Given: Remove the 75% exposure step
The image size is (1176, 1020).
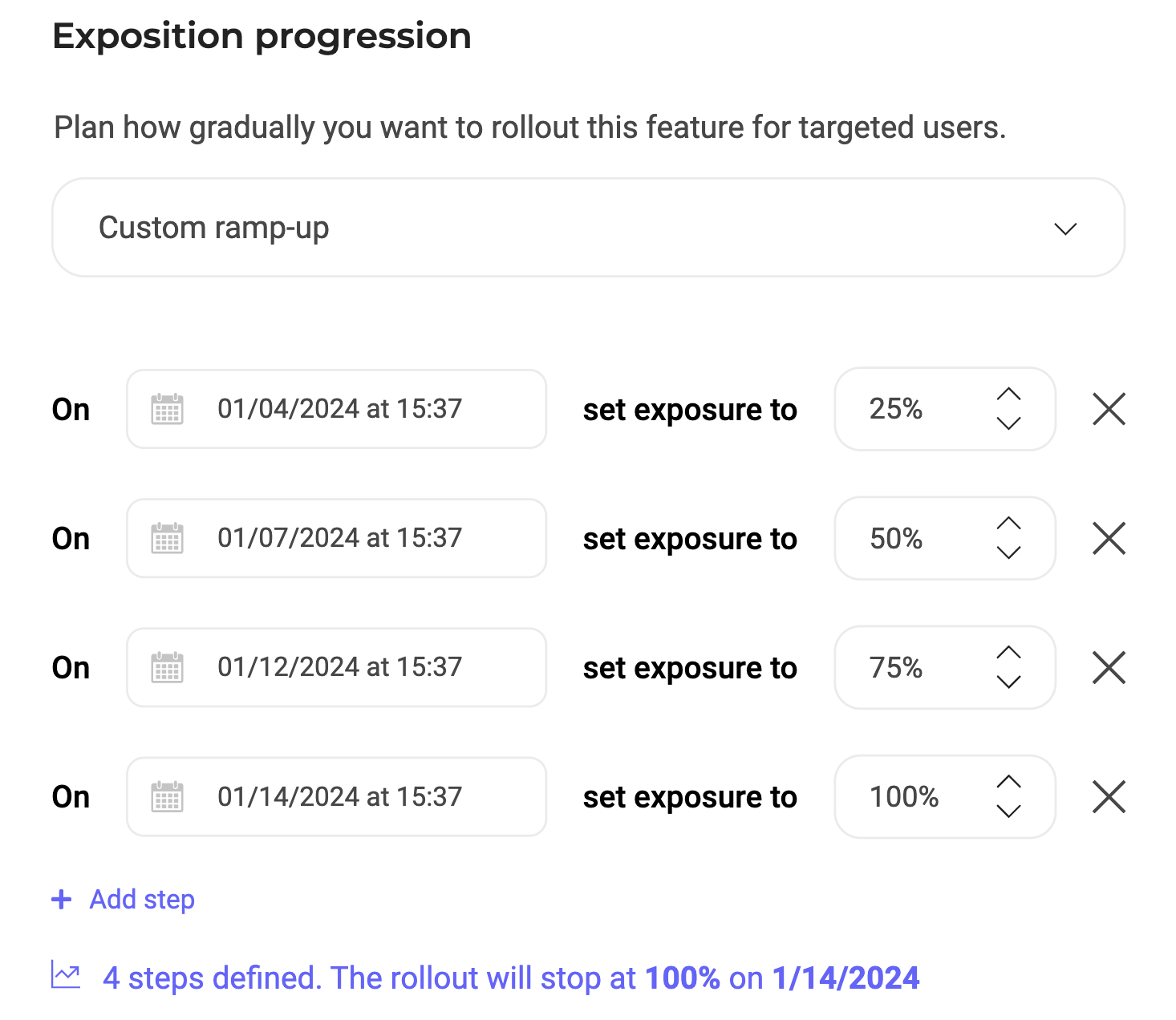Looking at the screenshot, I should point(1109,667).
